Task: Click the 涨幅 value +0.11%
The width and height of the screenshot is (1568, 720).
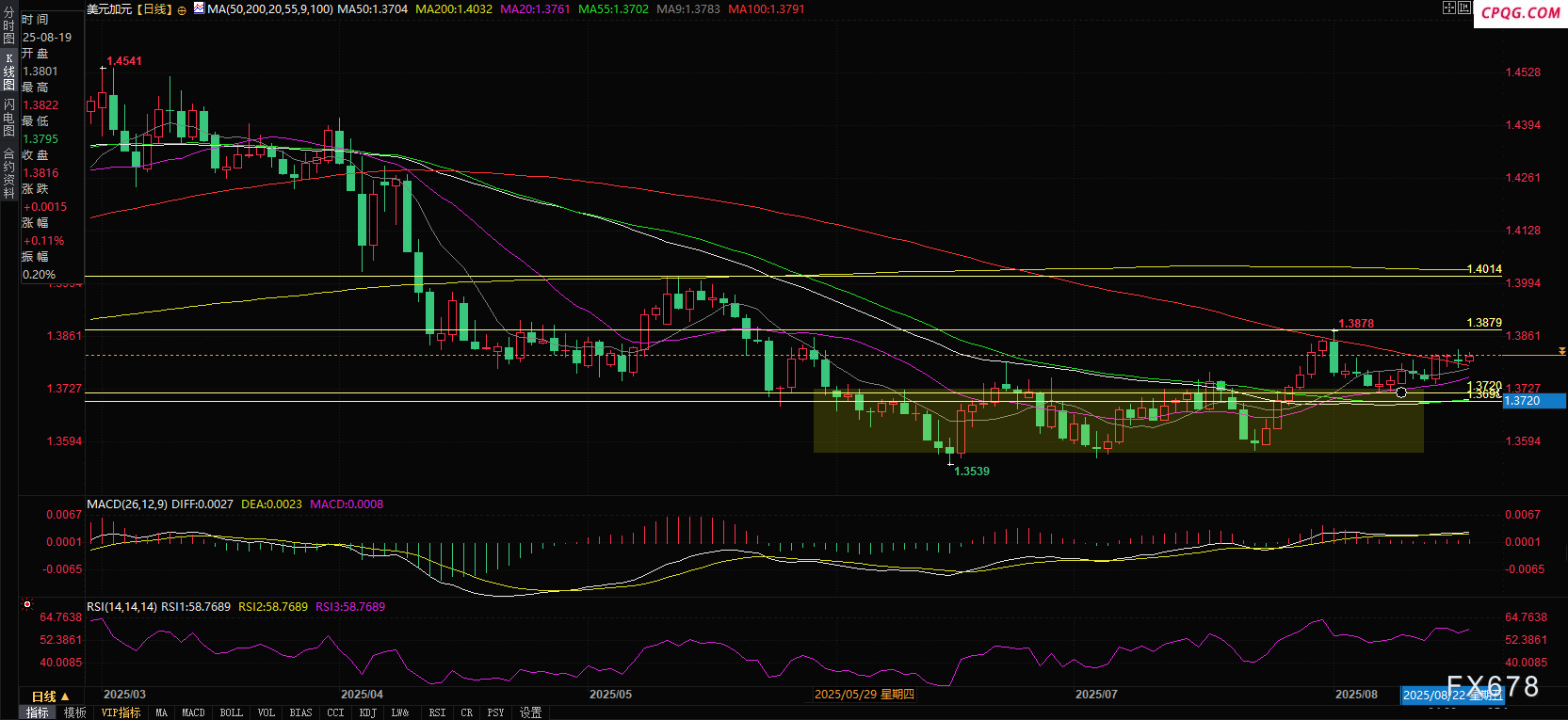Action: tap(43, 241)
